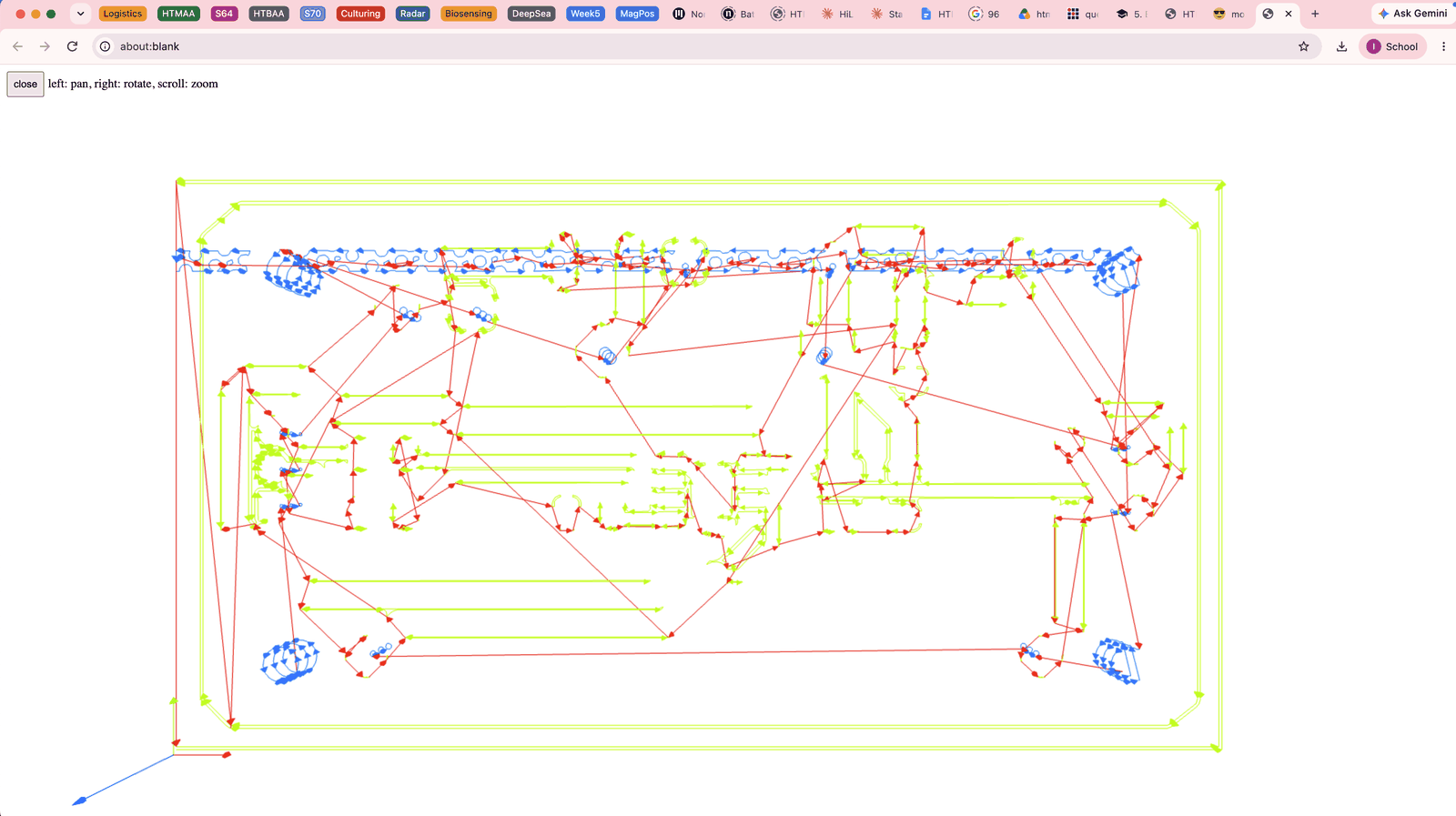Open the Logistics tab group
This screenshot has height=816, width=1456.
(x=123, y=14)
